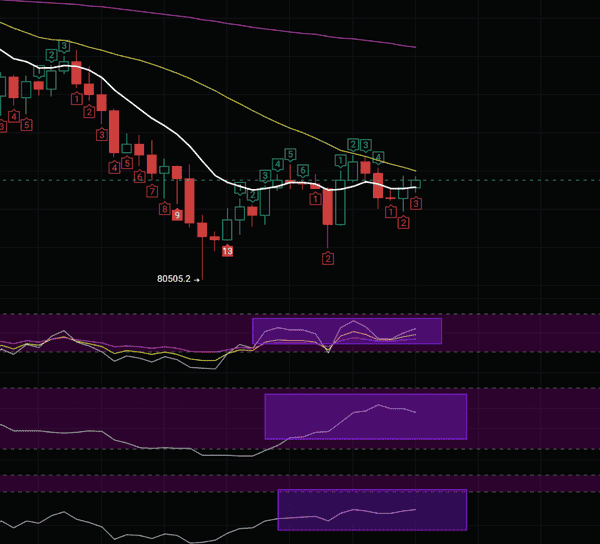Select the red 7 count marker
The height and width of the screenshot is (544, 600).
click(x=152, y=190)
